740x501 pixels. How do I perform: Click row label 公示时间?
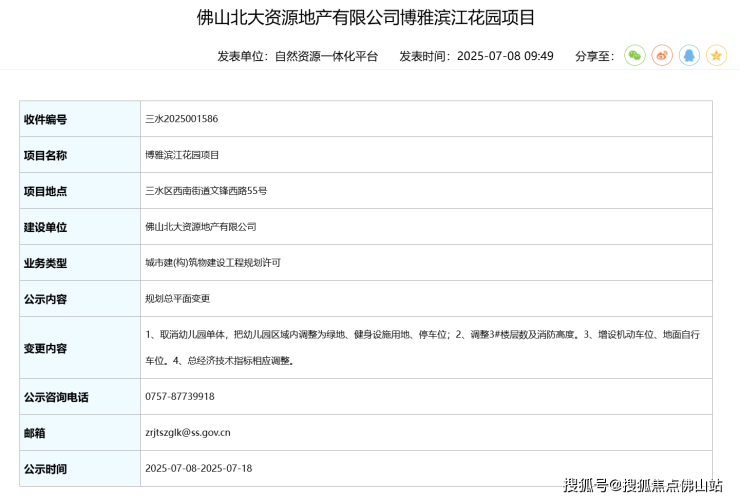click(x=45, y=469)
